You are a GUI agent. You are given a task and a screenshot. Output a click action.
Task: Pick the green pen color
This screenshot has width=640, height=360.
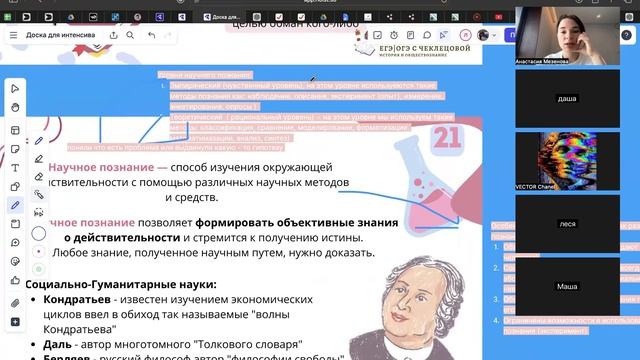39,269
